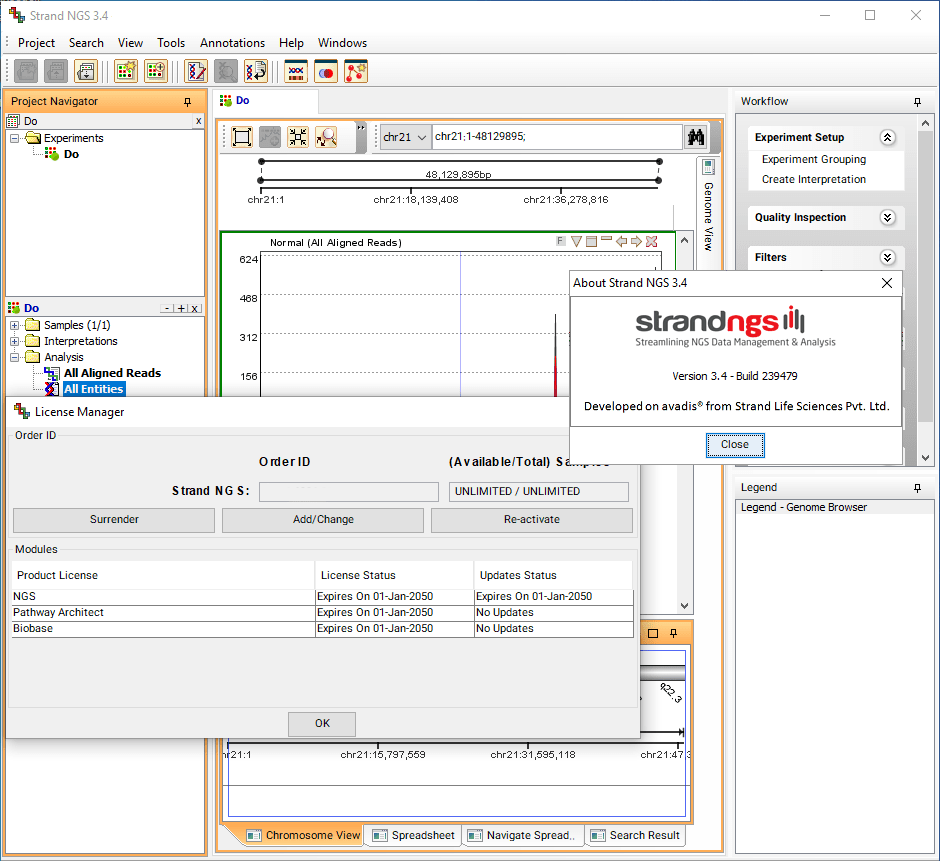Viewport: 940px width, 861px height.
Task: Click the shrink inward arrows zoom icon
Action: coord(298,137)
